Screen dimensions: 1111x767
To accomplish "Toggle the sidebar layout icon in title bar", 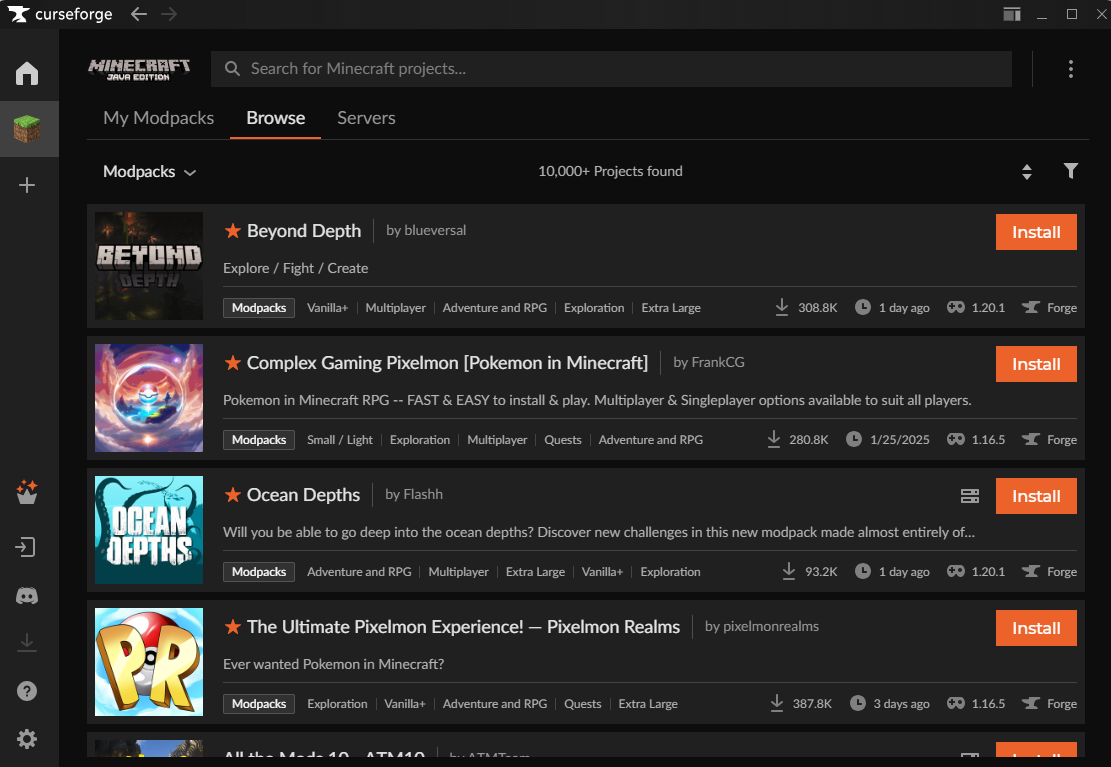I will coord(1012,14).
